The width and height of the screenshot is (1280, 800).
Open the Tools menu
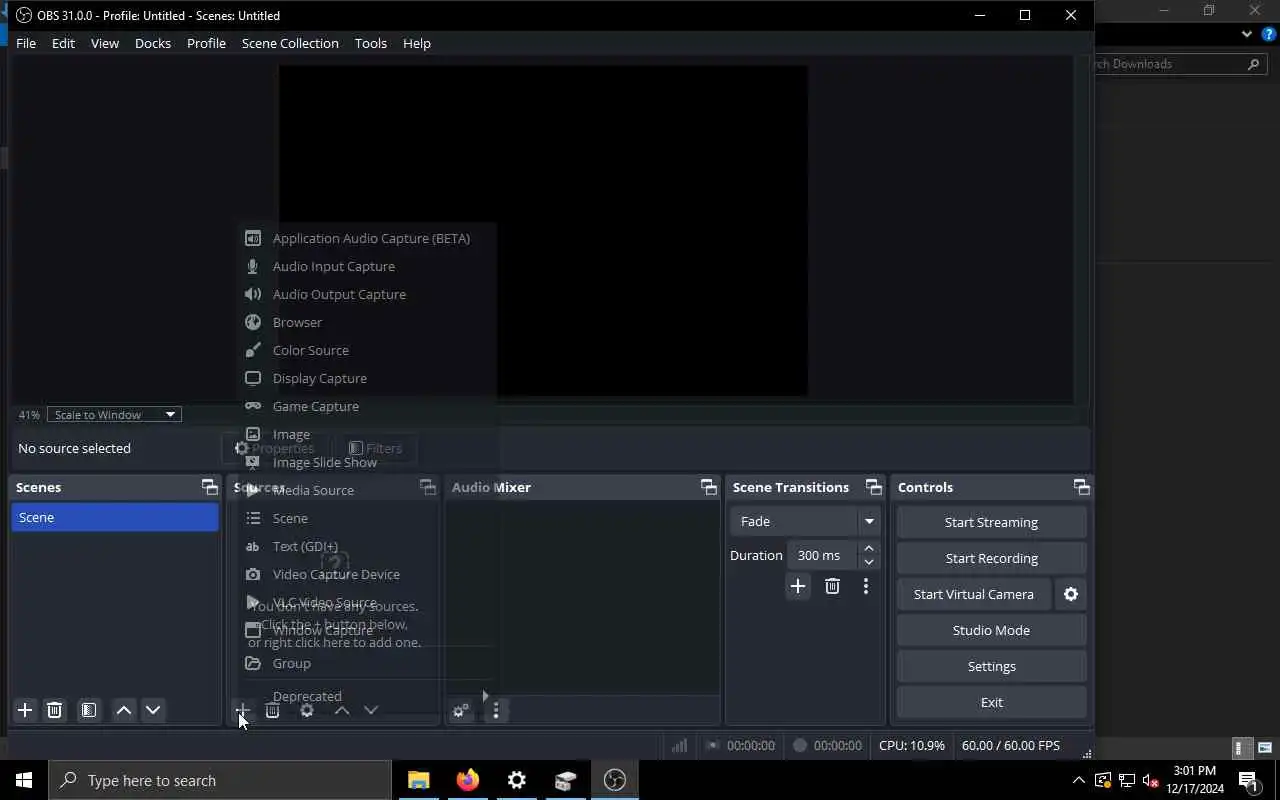click(x=371, y=43)
